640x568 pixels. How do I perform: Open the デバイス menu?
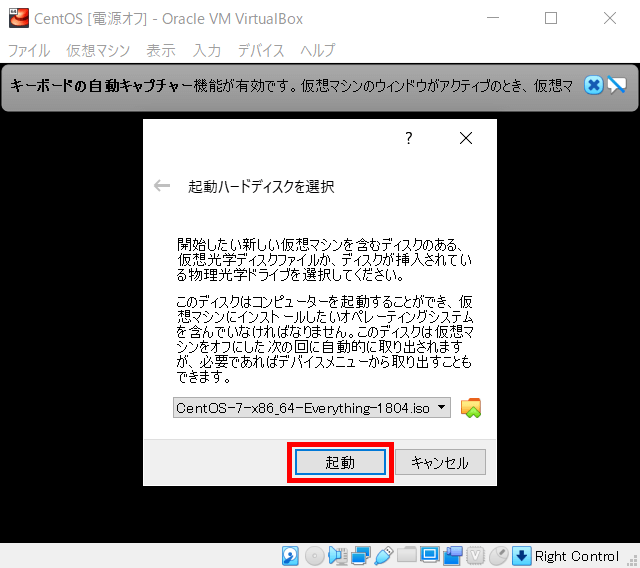(x=261, y=51)
